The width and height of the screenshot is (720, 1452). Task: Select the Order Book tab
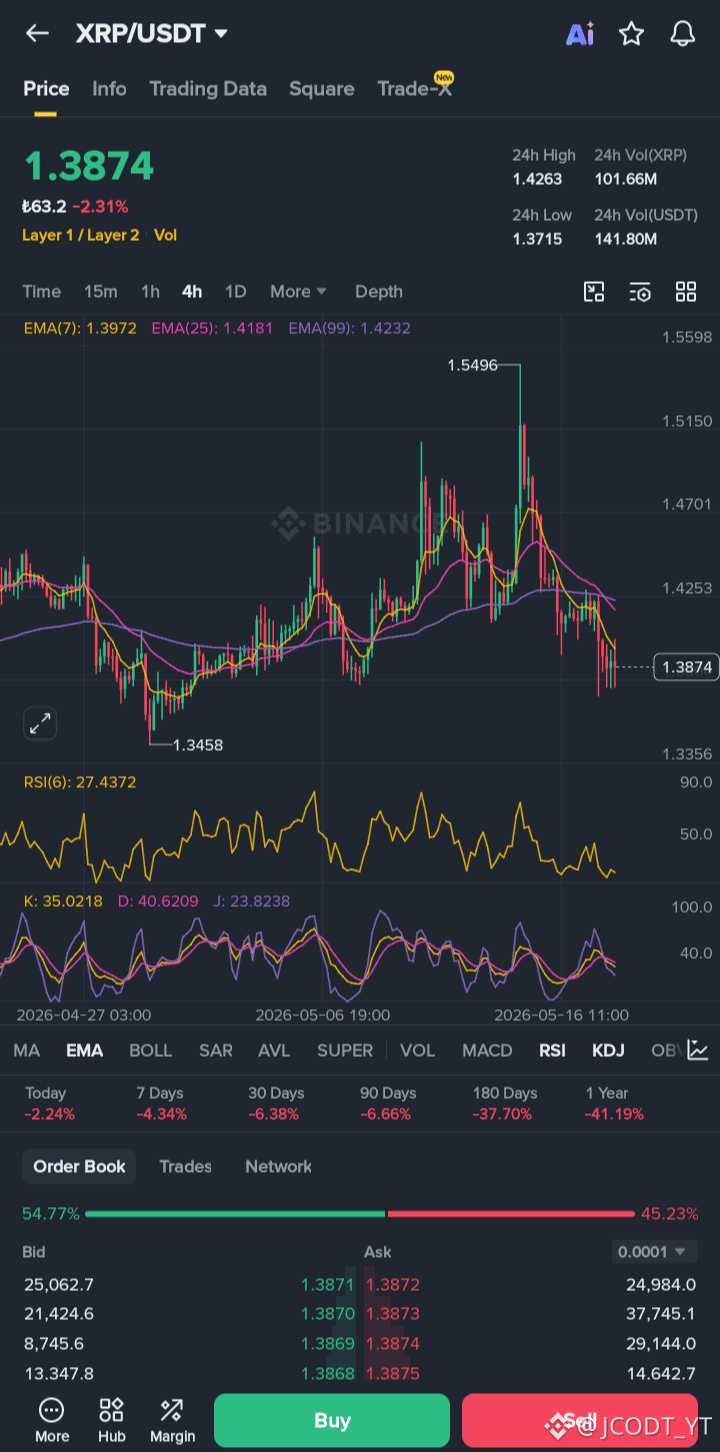pyautogui.click(x=79, y=1166)
